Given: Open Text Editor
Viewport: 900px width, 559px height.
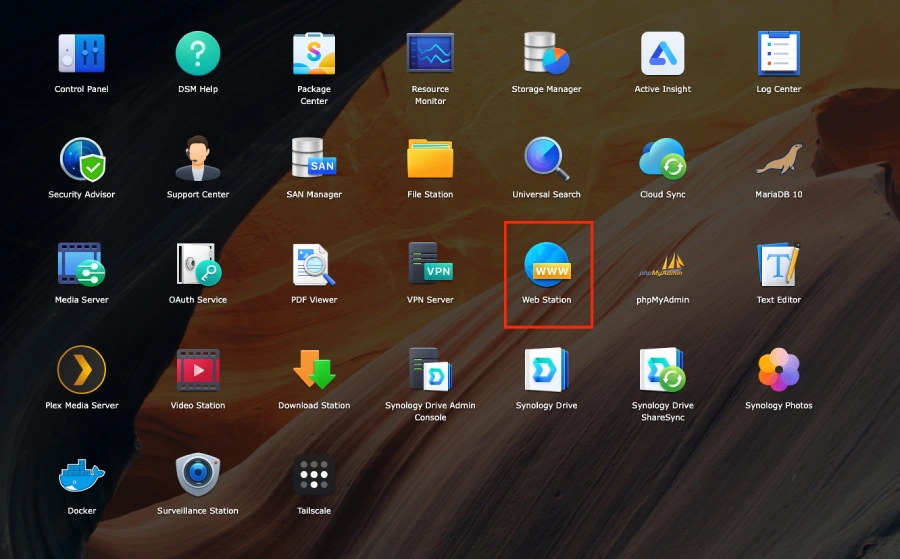Looking at the screenshot, I should [x=779, y=264].
